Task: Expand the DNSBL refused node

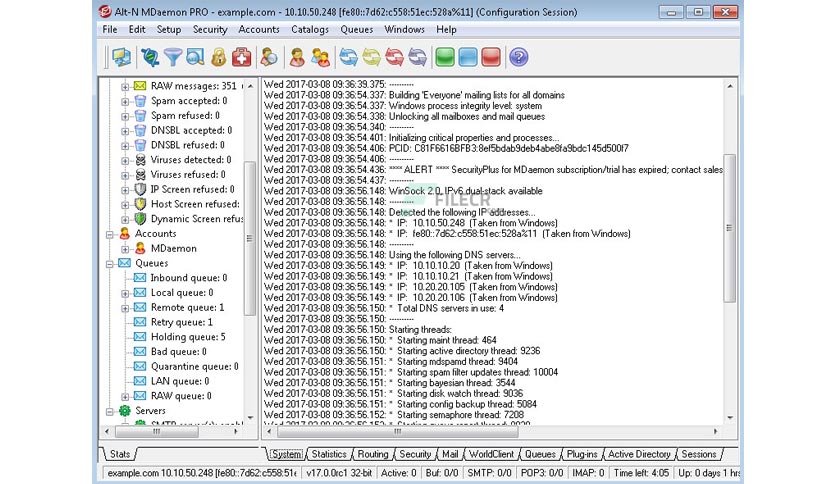Action: [x=125, y=146]
